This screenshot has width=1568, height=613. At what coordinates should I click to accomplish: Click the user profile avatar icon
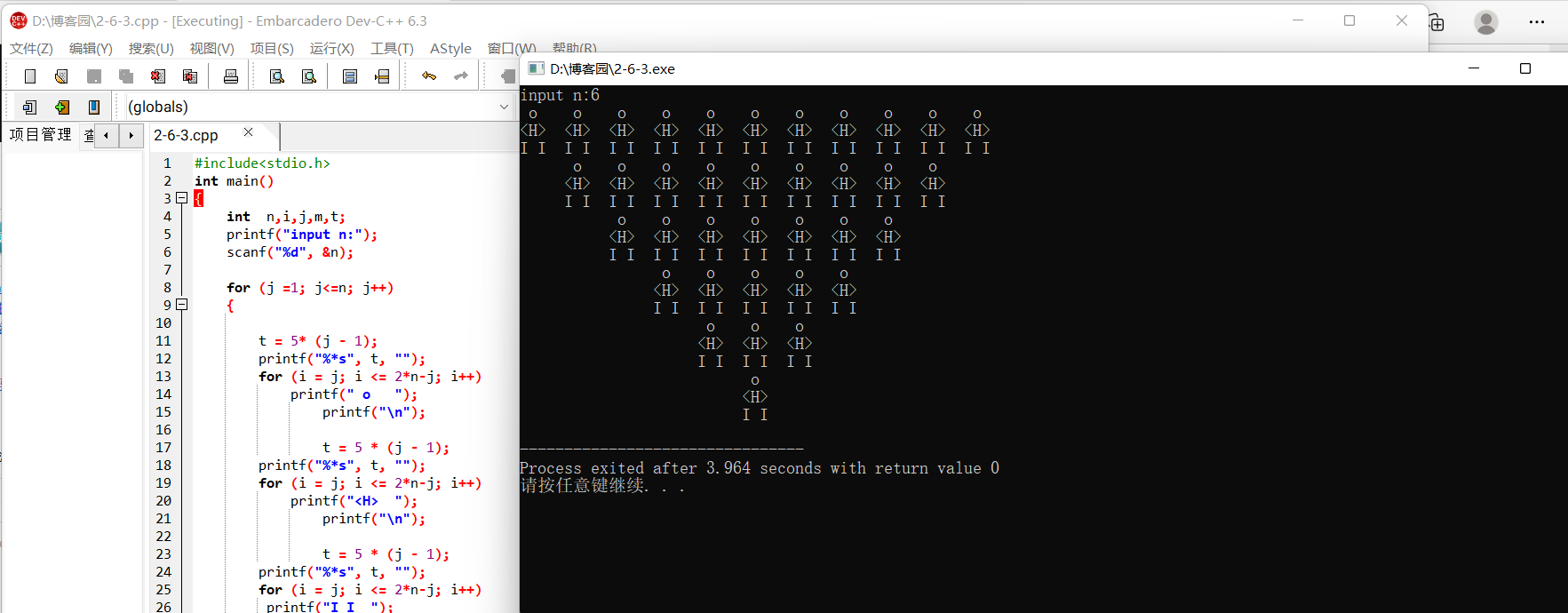click(1486, 22)
